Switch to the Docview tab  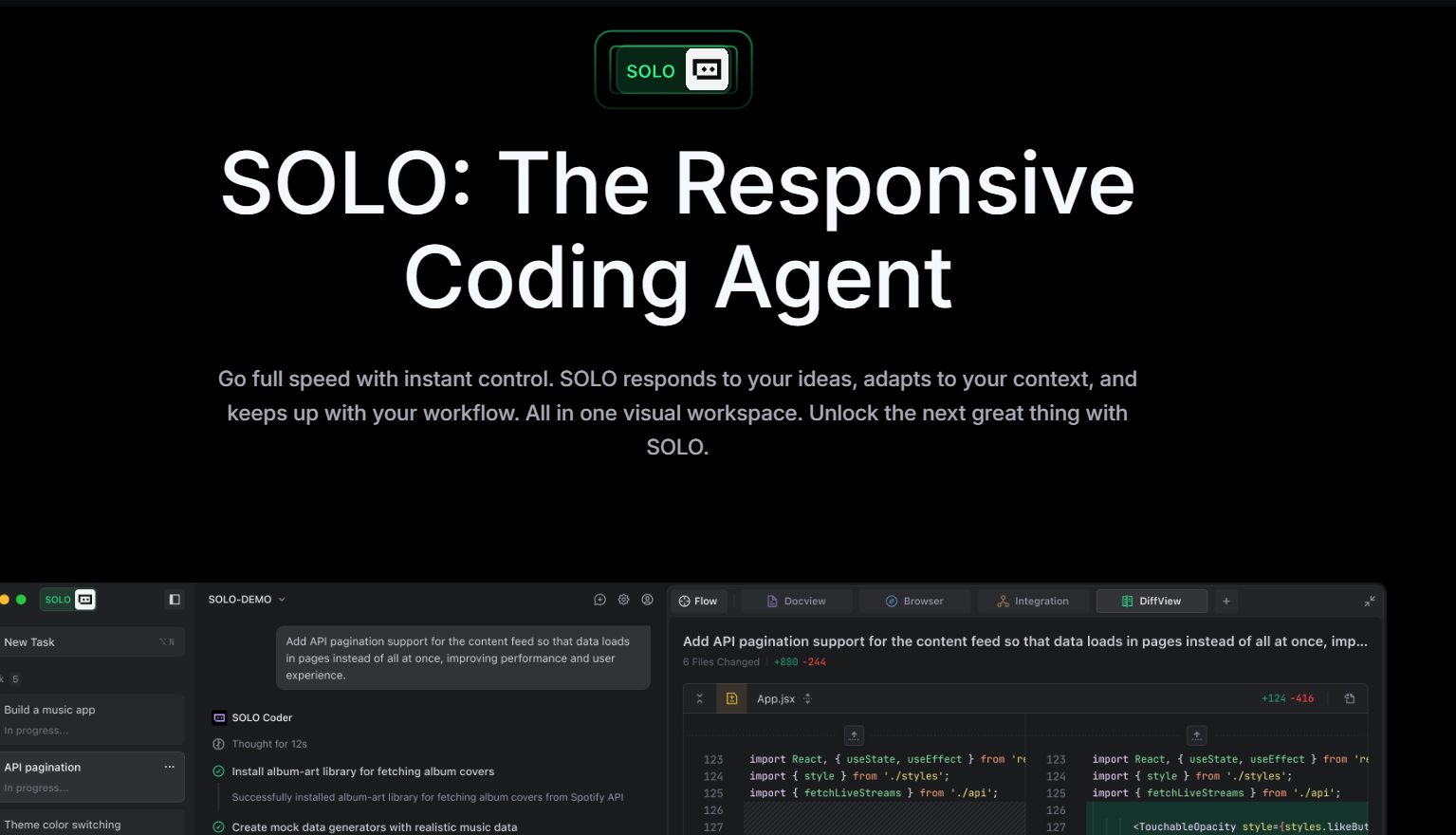coord(796,601)
